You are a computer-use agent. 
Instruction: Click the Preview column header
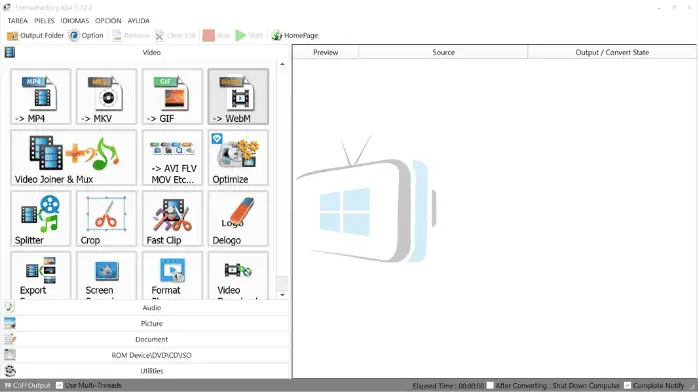(x=325, y=53)
